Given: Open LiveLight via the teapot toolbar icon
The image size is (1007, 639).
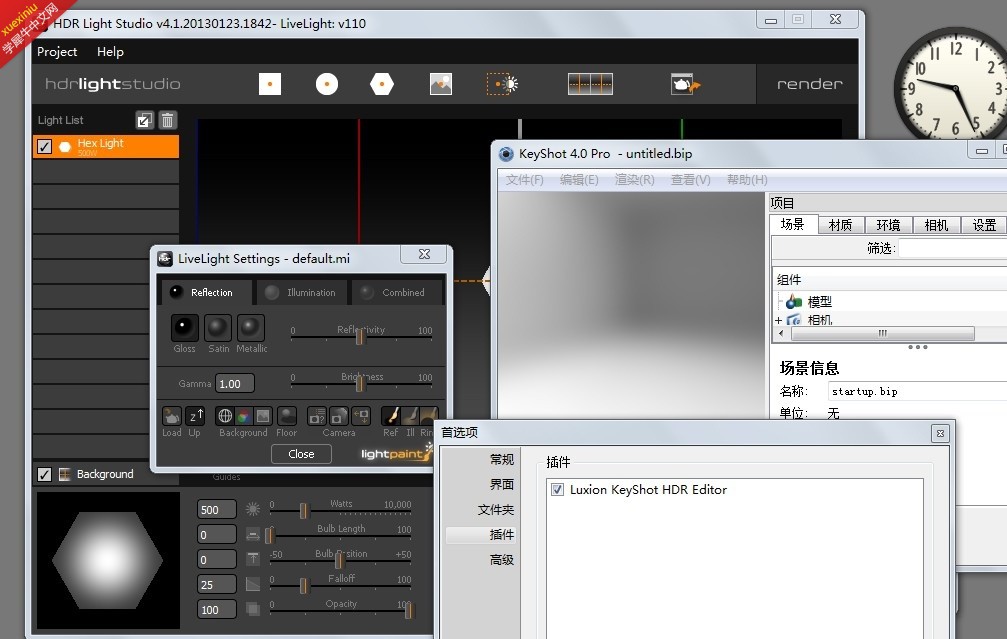Looking at the screenshot, I should (685, 84).
